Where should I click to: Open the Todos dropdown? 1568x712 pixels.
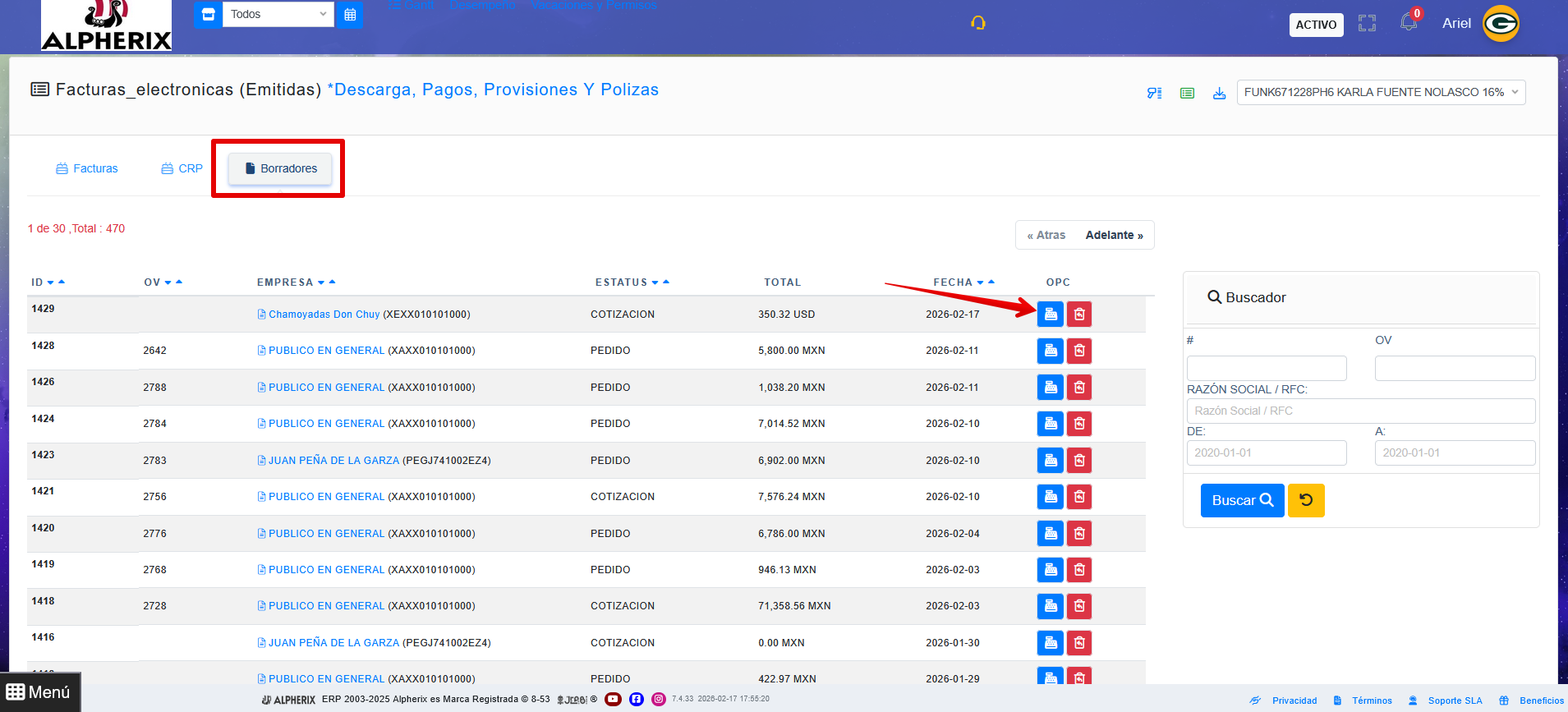(278, 14)
